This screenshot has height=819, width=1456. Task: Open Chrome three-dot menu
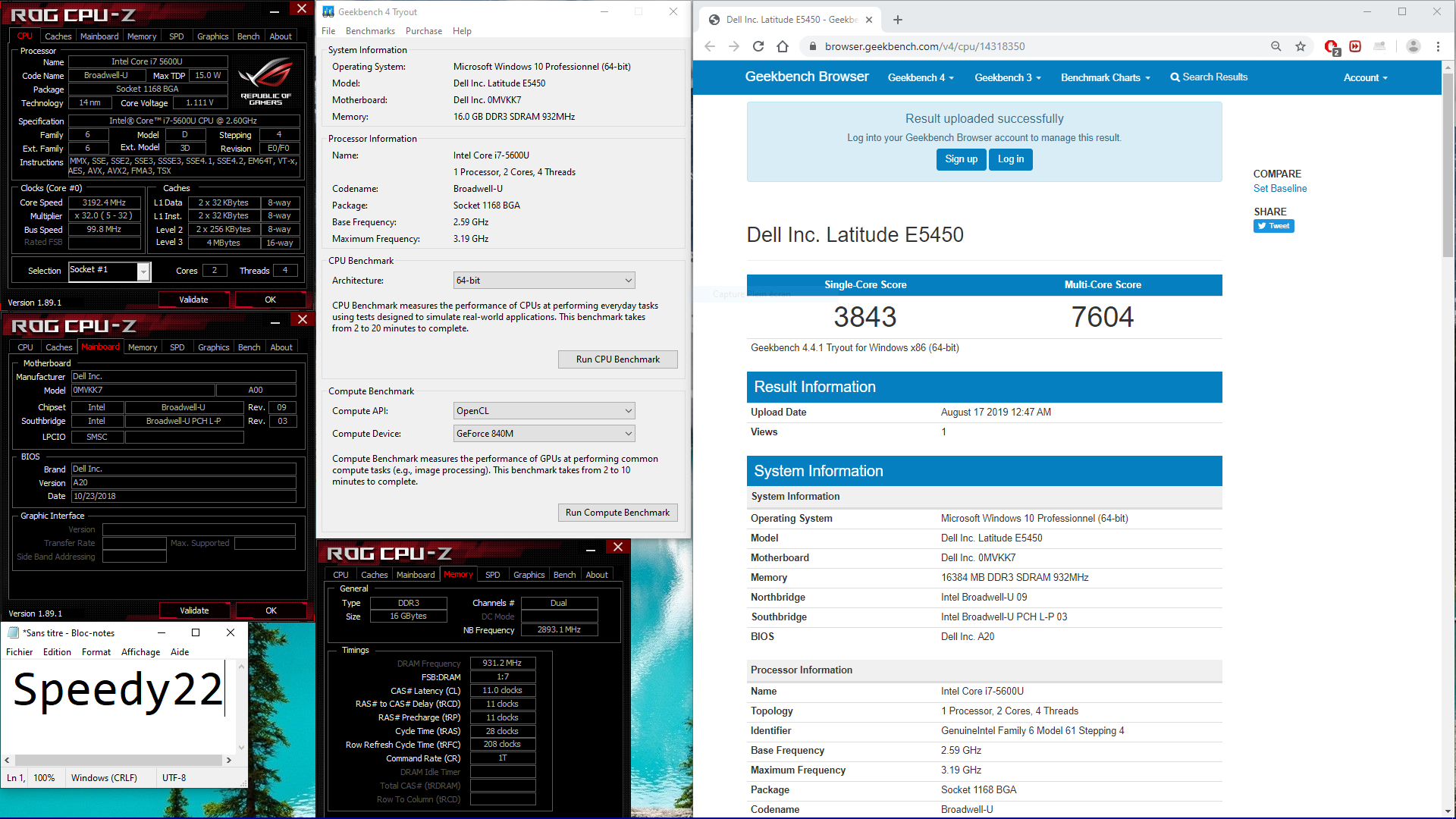(x=1438, y=46)
